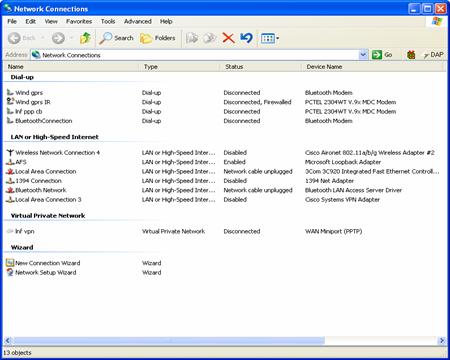Select the Wind gprs IR connection icon

tap(10, 101)
